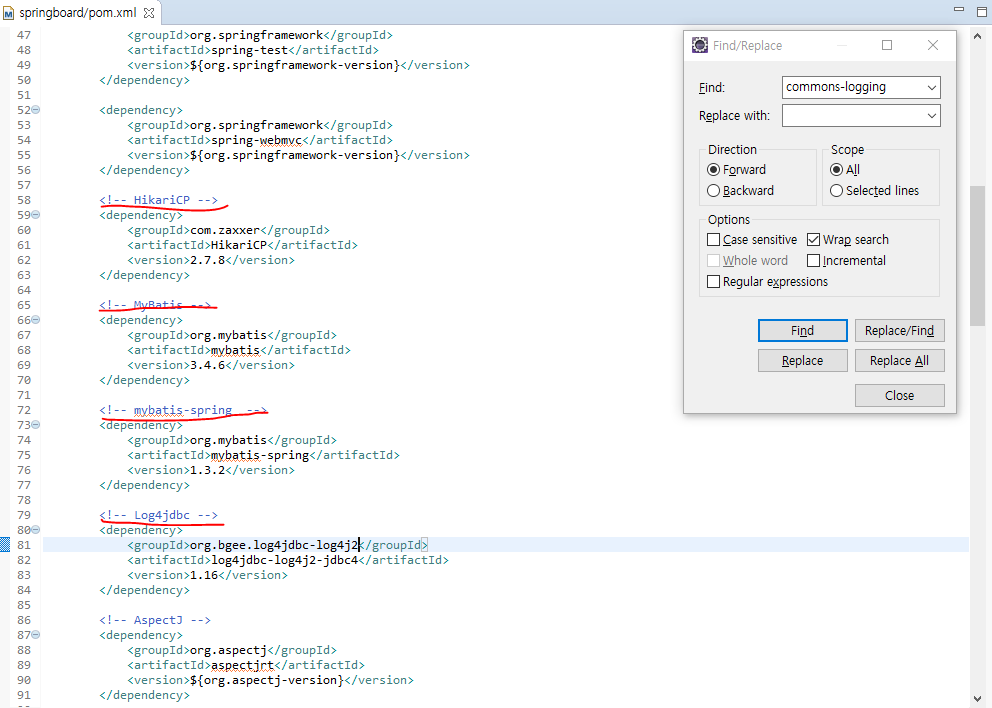Collapse the dependency block at line 52

(36, 110)
